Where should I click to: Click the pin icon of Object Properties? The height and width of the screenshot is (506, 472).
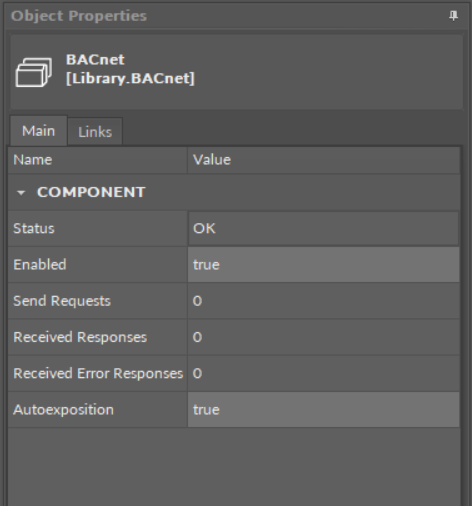(453, 16)
